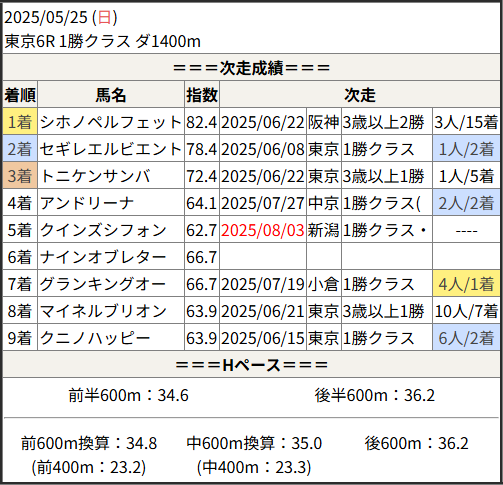Select horse セギレエルビエント in table
This screenshot has width=503, height=485.
coord(111,149)
